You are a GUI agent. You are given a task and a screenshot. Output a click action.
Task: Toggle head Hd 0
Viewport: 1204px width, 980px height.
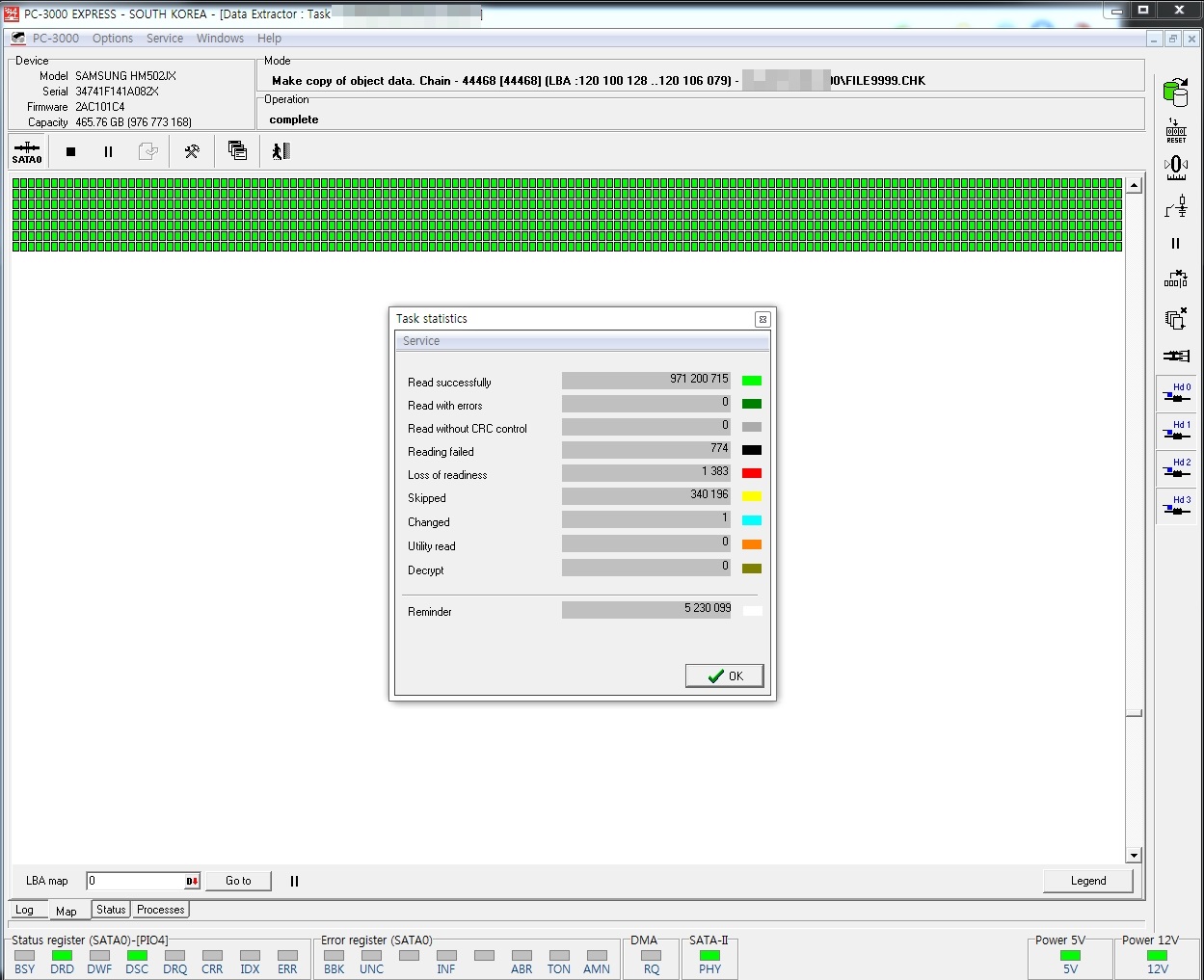click(x=1176, y=393)
